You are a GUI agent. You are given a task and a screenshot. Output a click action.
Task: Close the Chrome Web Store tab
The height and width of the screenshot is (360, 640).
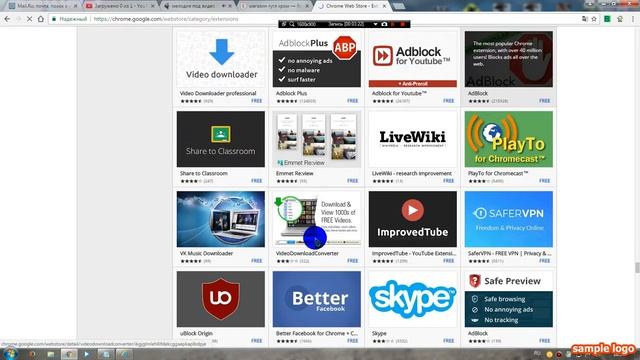tap(384, 6)
